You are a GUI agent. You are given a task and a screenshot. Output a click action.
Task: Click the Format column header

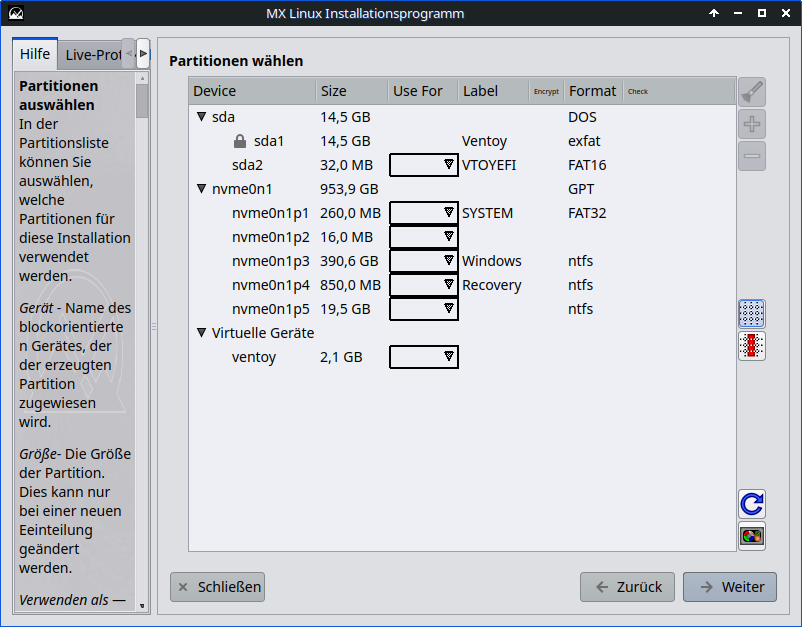pyautogui.click(x=593, y=91)
